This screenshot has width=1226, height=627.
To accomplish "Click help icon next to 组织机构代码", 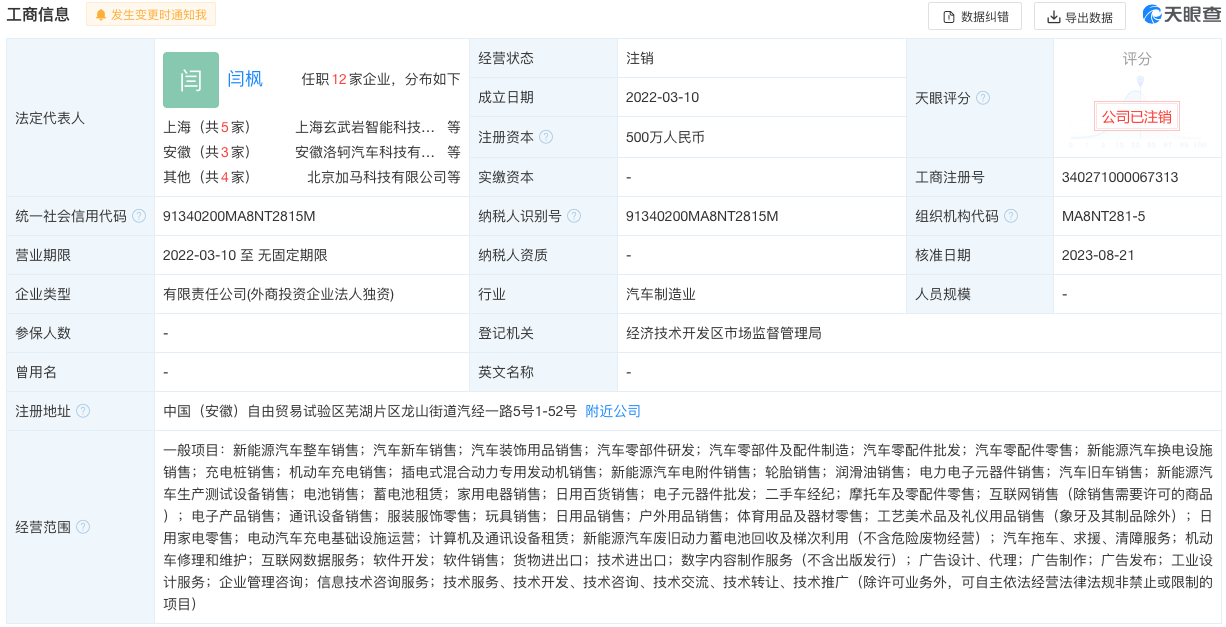I will coord(1011,216).
